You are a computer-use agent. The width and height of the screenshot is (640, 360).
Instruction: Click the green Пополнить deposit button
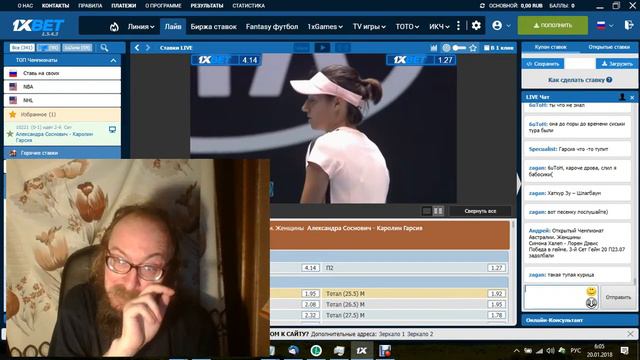[553, 25]
